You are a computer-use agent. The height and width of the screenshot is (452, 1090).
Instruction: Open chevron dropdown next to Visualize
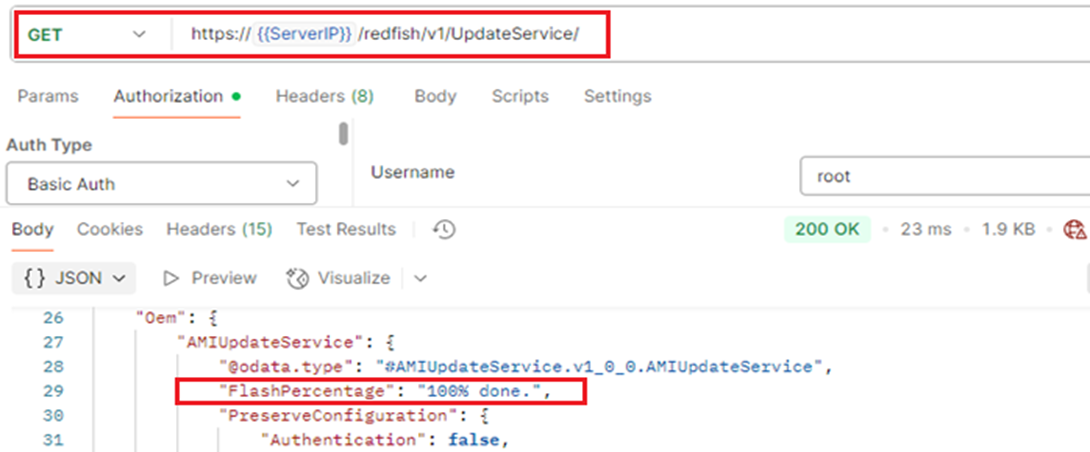click(x=420, y=278)
